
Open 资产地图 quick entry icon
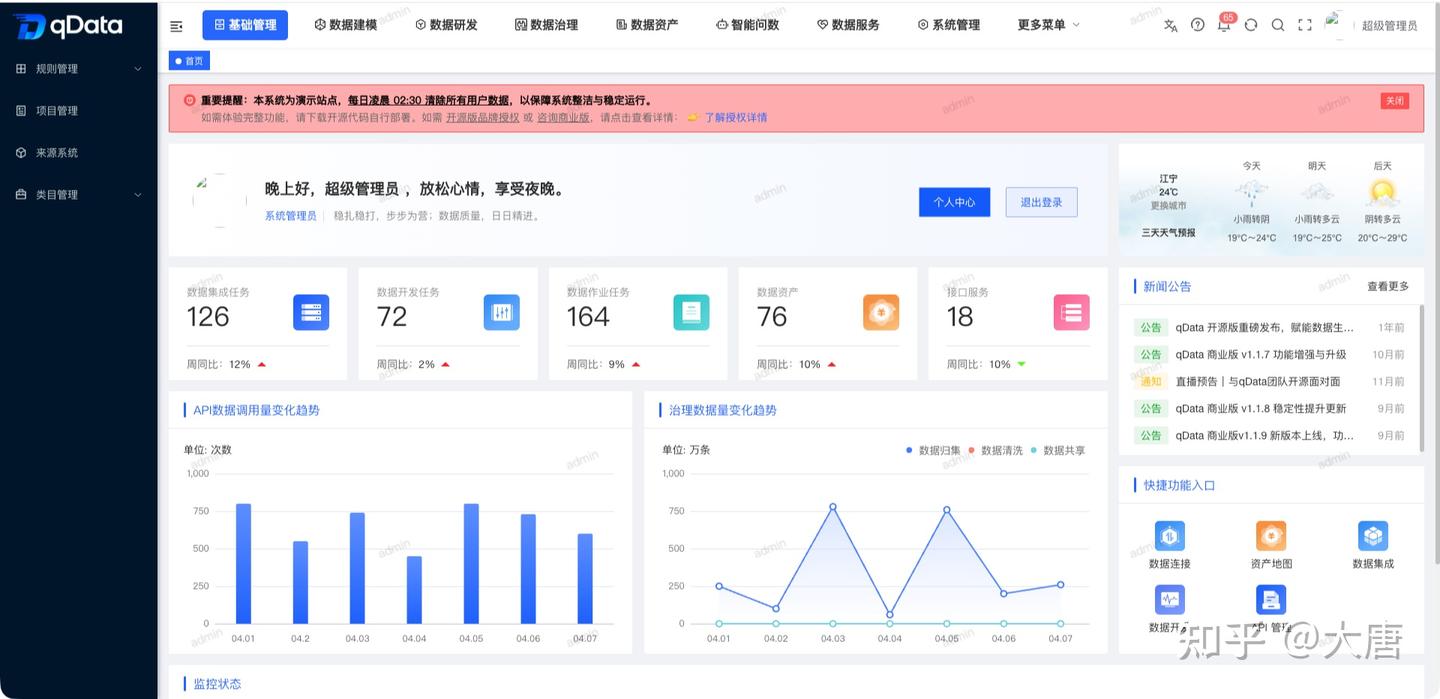pyautogui.click(x=1271, y=536)
